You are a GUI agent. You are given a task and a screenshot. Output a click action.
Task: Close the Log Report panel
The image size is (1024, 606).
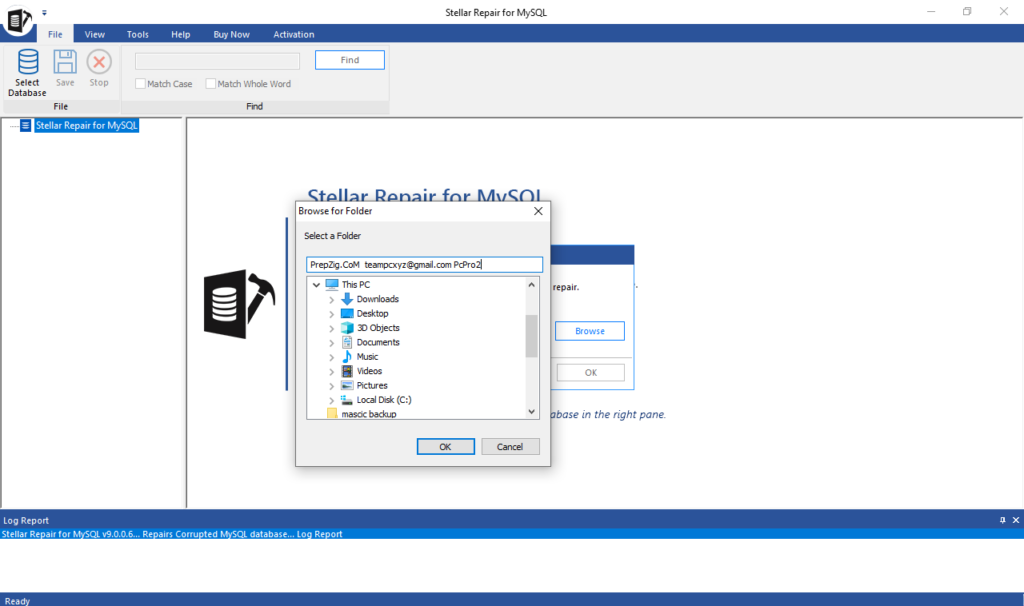[x=1016, y=520]
